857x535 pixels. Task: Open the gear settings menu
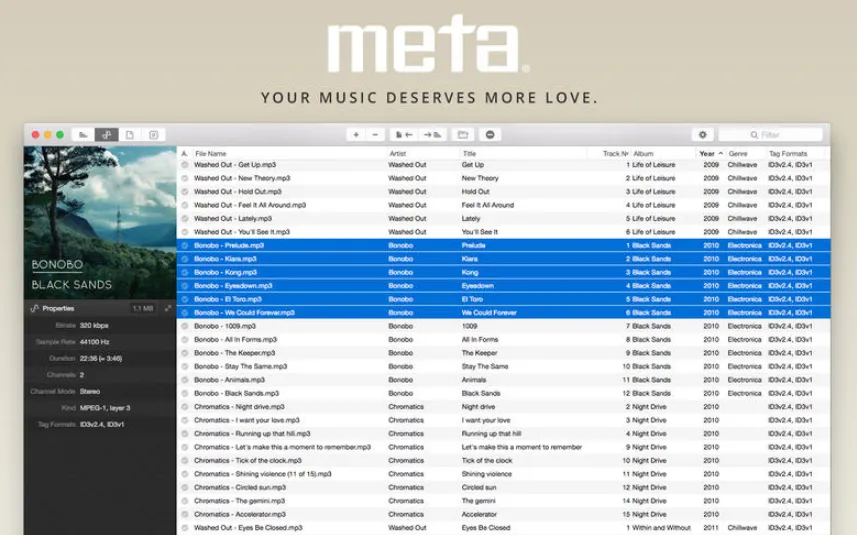click(x=703, y=134)
